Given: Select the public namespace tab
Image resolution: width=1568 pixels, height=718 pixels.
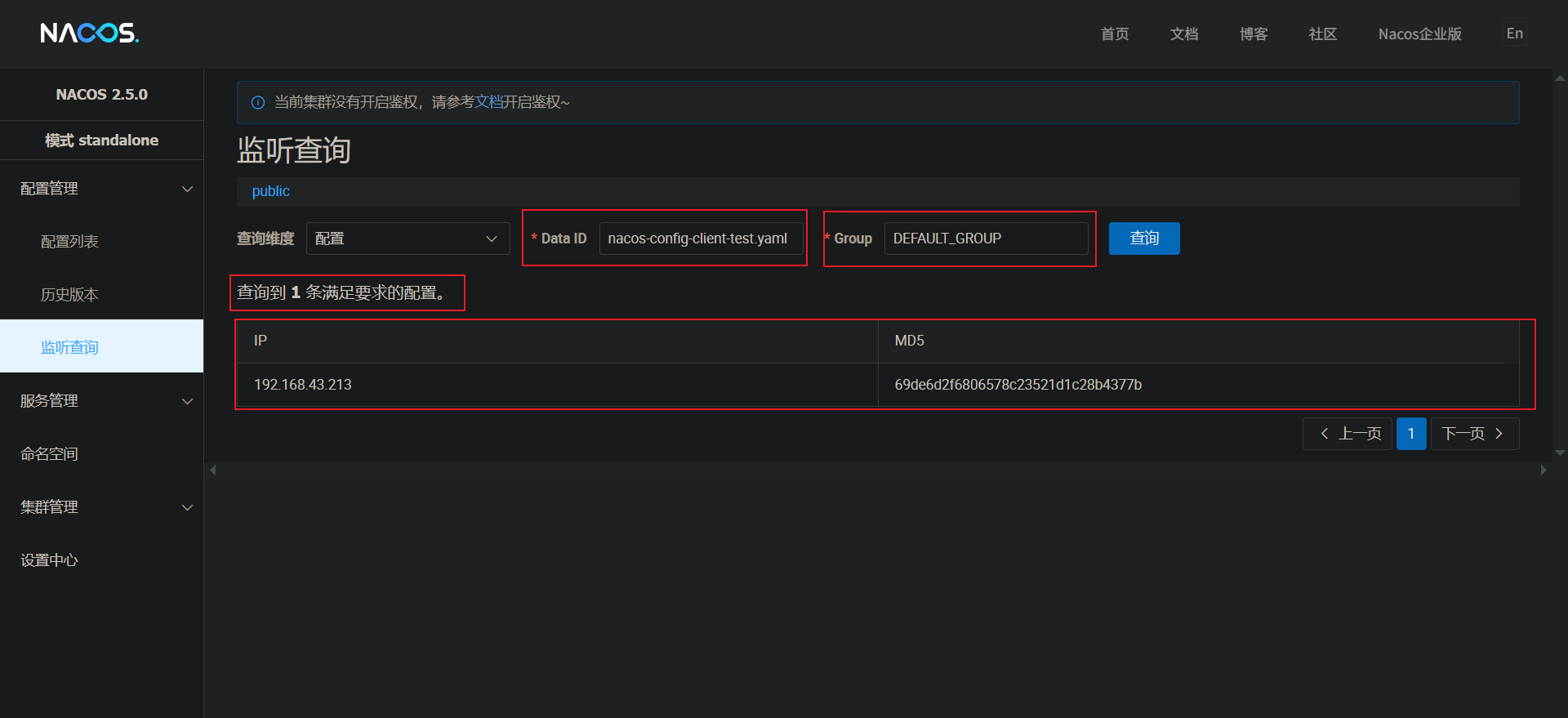Looking at the screenshot, I should click(270, 191).
